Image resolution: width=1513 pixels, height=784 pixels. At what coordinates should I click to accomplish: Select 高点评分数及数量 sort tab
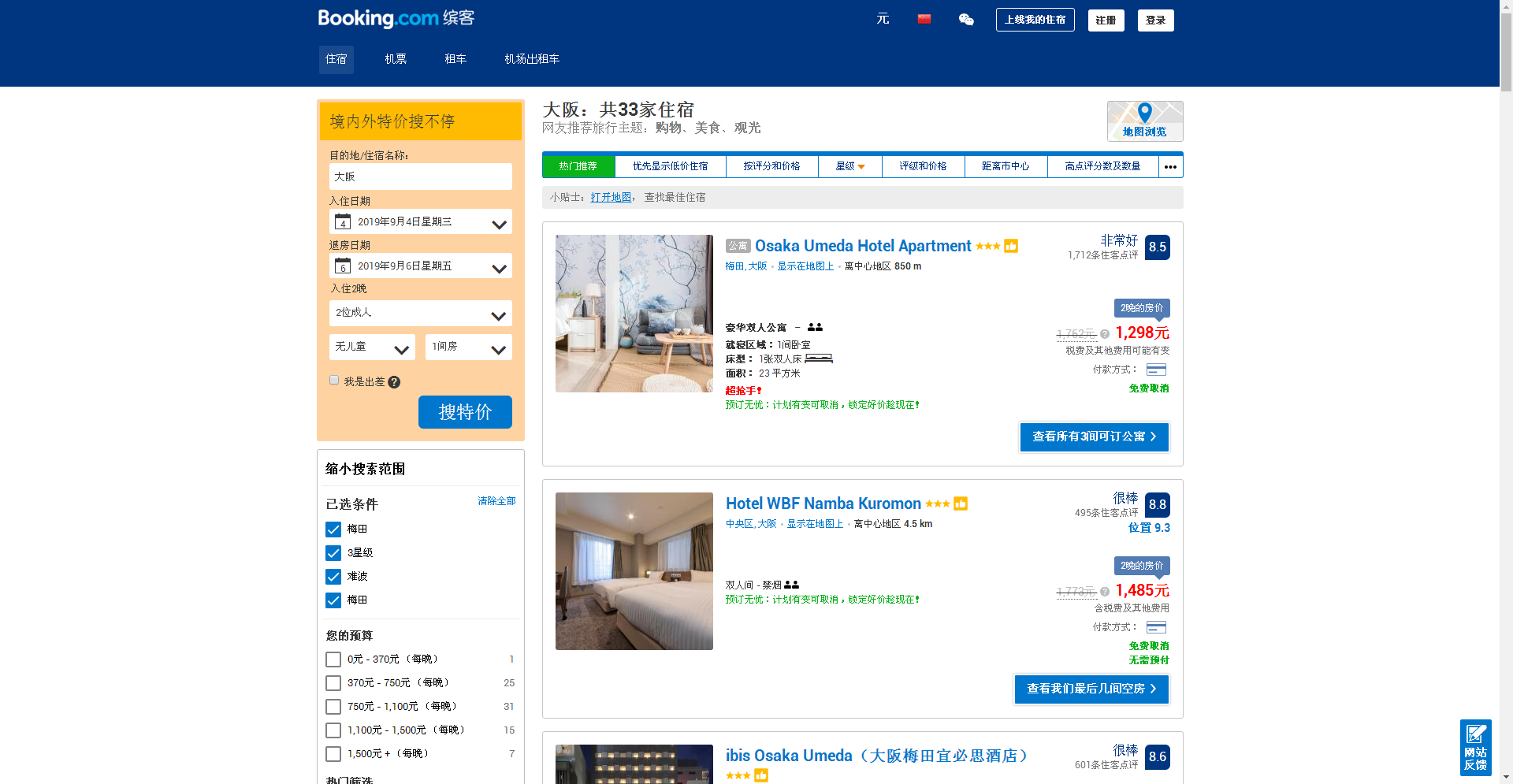coord(1102,166)
